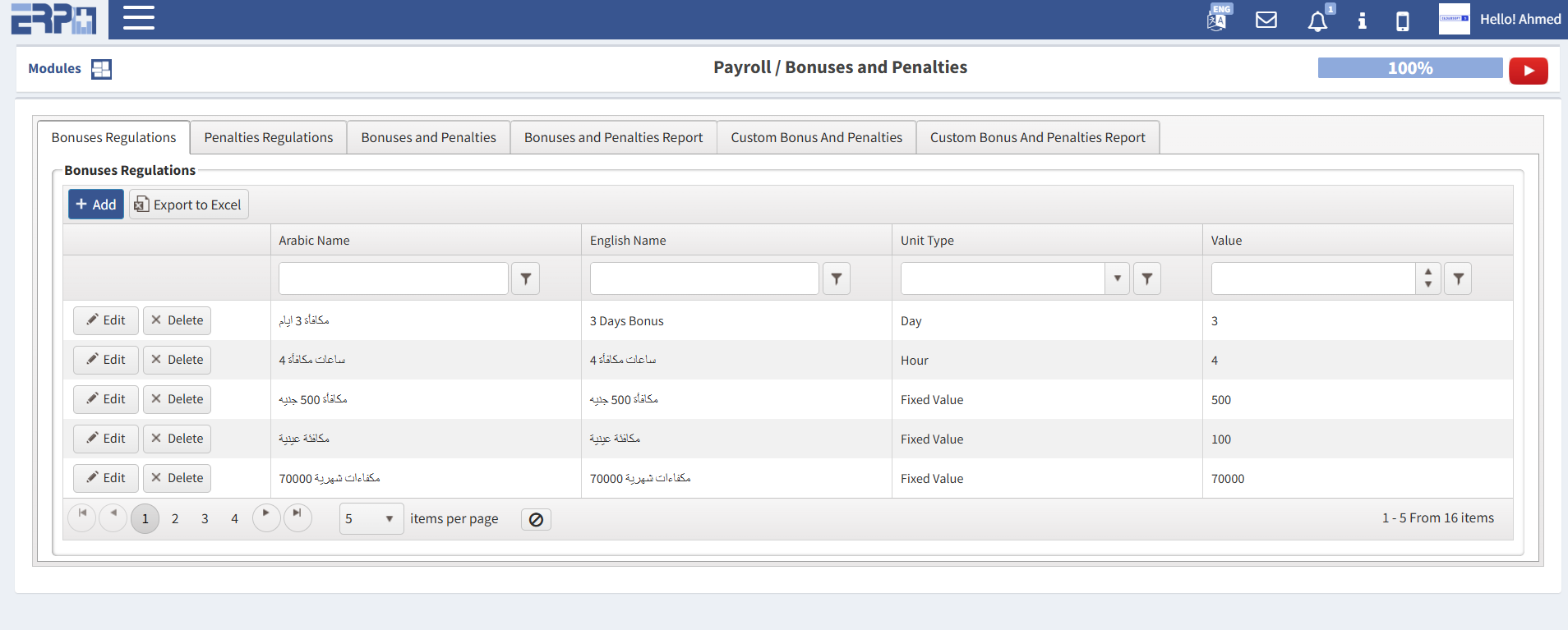Viewport: 1568px width, 630px height.
Task: Delete the 3 Days Bonus row
Action: [x=177, y=320]
